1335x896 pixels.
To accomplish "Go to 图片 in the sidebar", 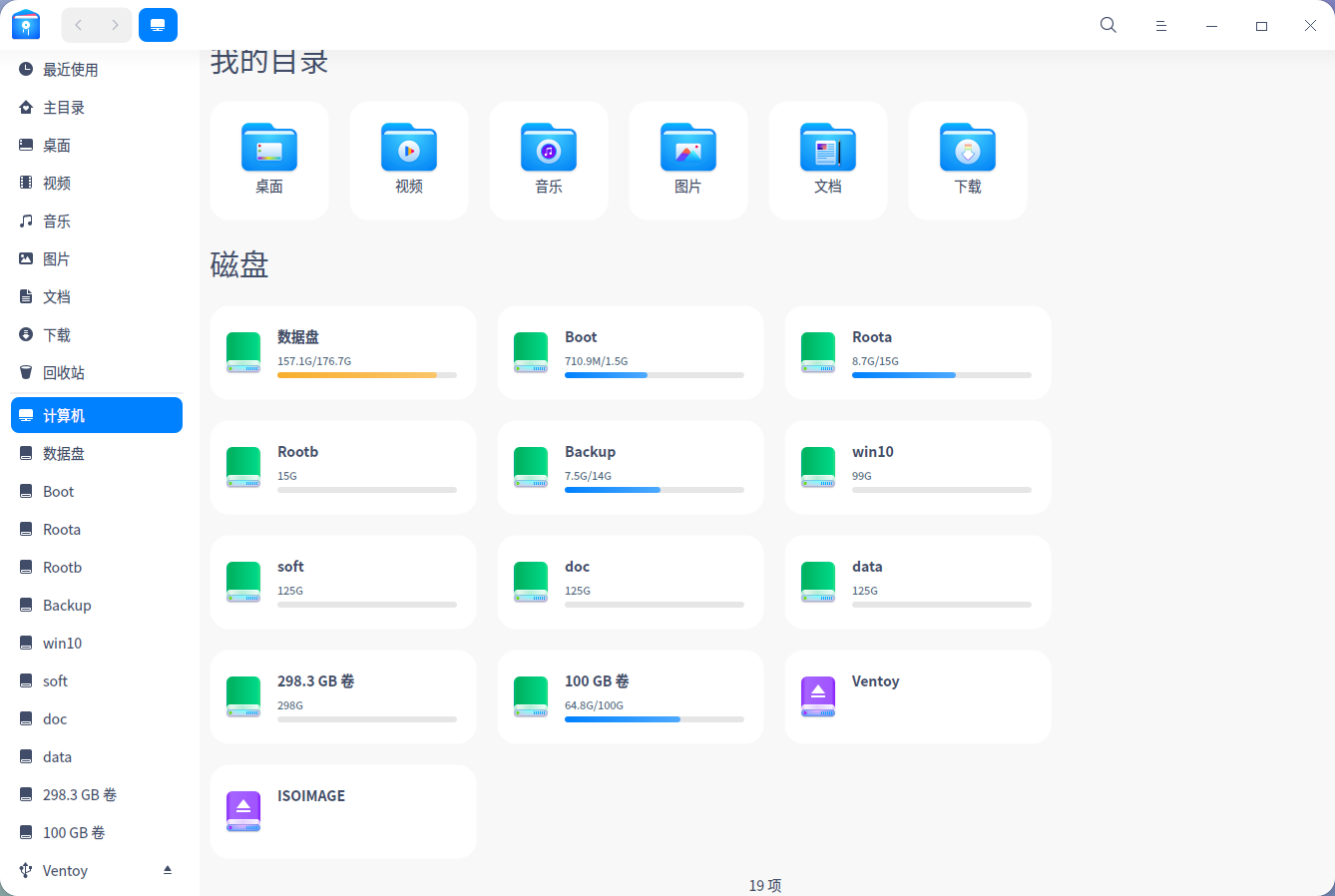I will coord(97,259).
